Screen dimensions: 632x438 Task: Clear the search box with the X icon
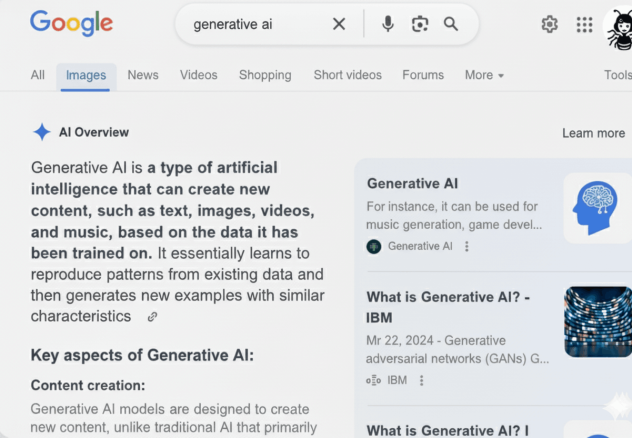(x=339, y=24)
